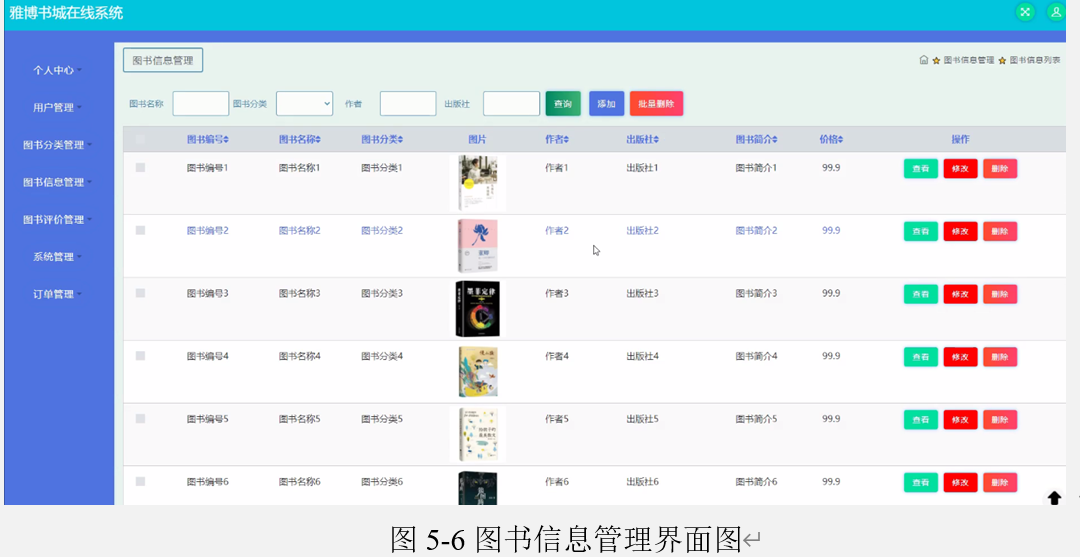
Task: Click the green 查询 button
Action: tap(563, 103)
